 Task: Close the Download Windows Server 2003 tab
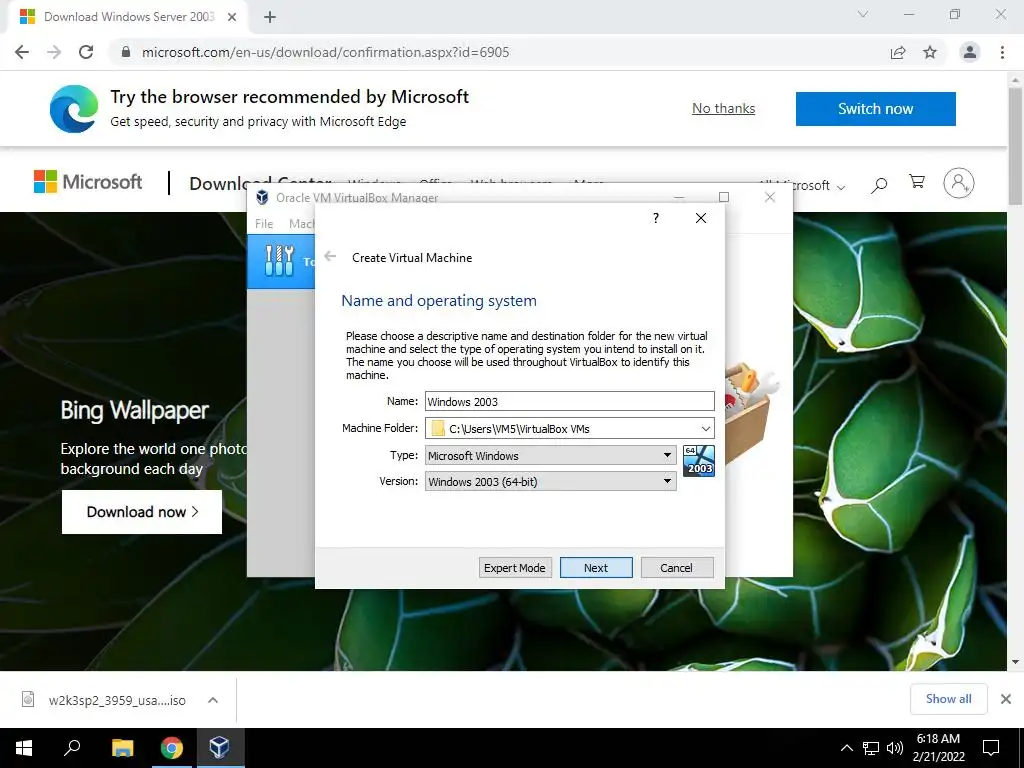coord(232,17)
